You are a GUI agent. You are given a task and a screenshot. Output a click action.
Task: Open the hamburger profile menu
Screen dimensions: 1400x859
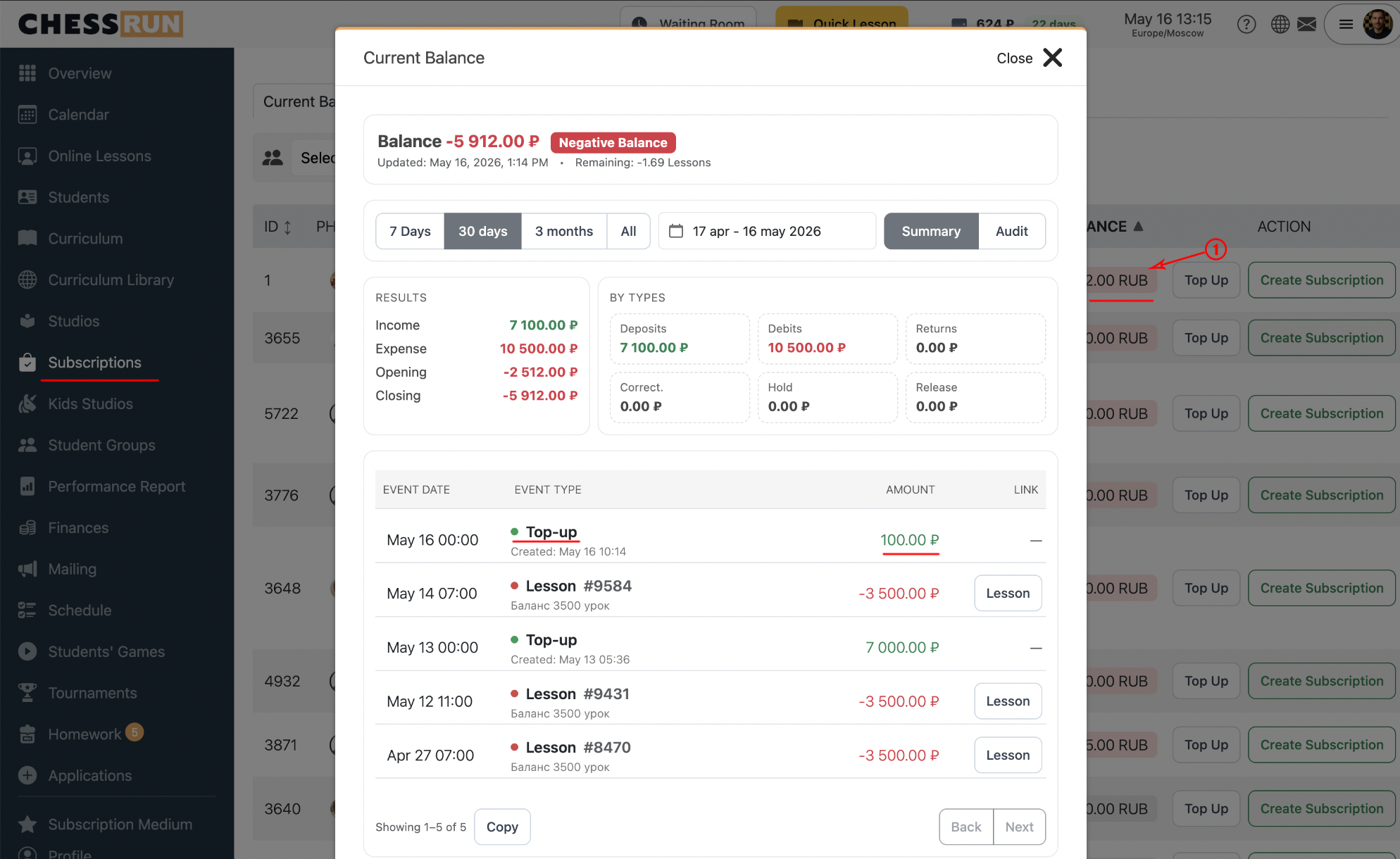tap(1346, 25)
